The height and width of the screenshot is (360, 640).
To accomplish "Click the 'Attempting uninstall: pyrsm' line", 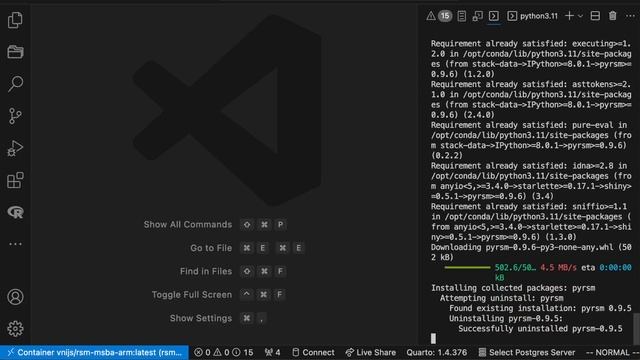I will pos(501,298).
